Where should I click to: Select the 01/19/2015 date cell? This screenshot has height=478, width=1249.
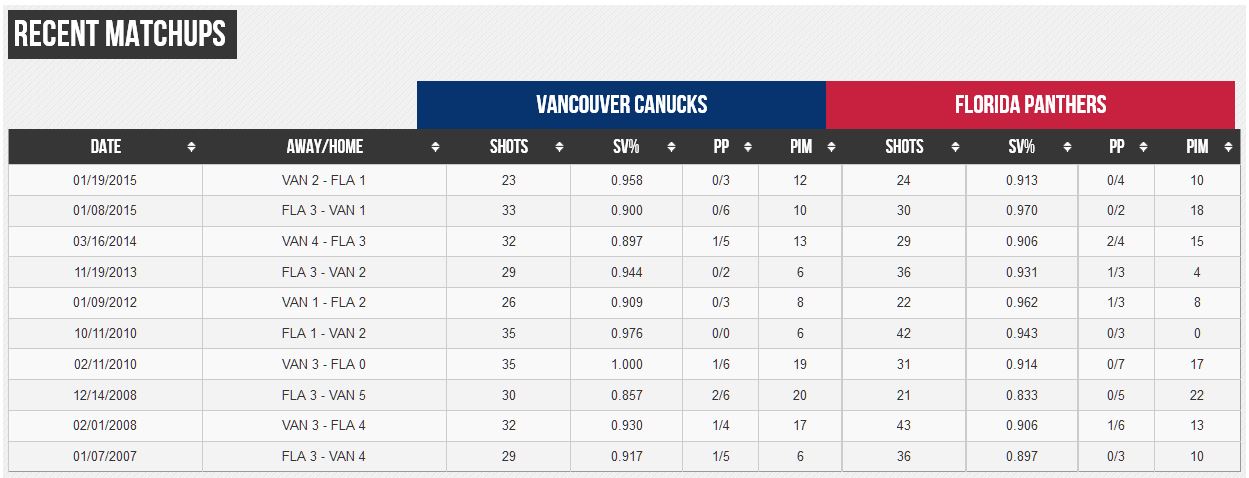pos(105,181)
